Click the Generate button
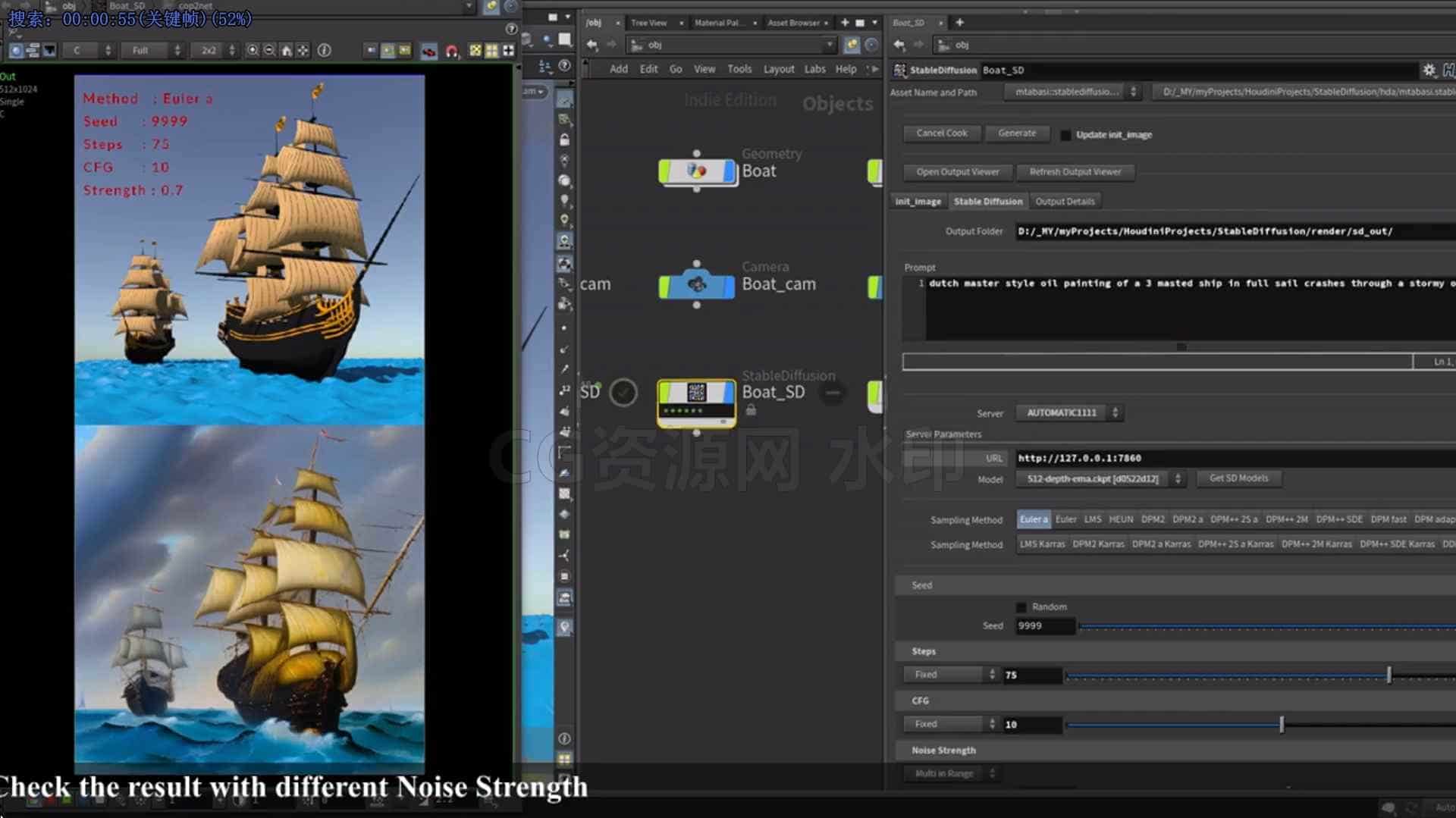The height and width of the screenshot is (818, 1456). click(x=1017, y=133)
